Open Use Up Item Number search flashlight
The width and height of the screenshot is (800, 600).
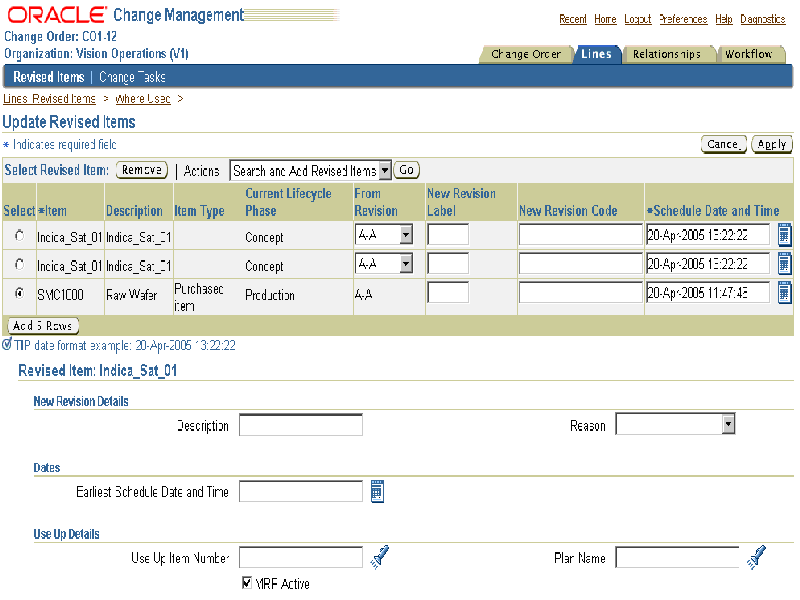tap(380, 557)
